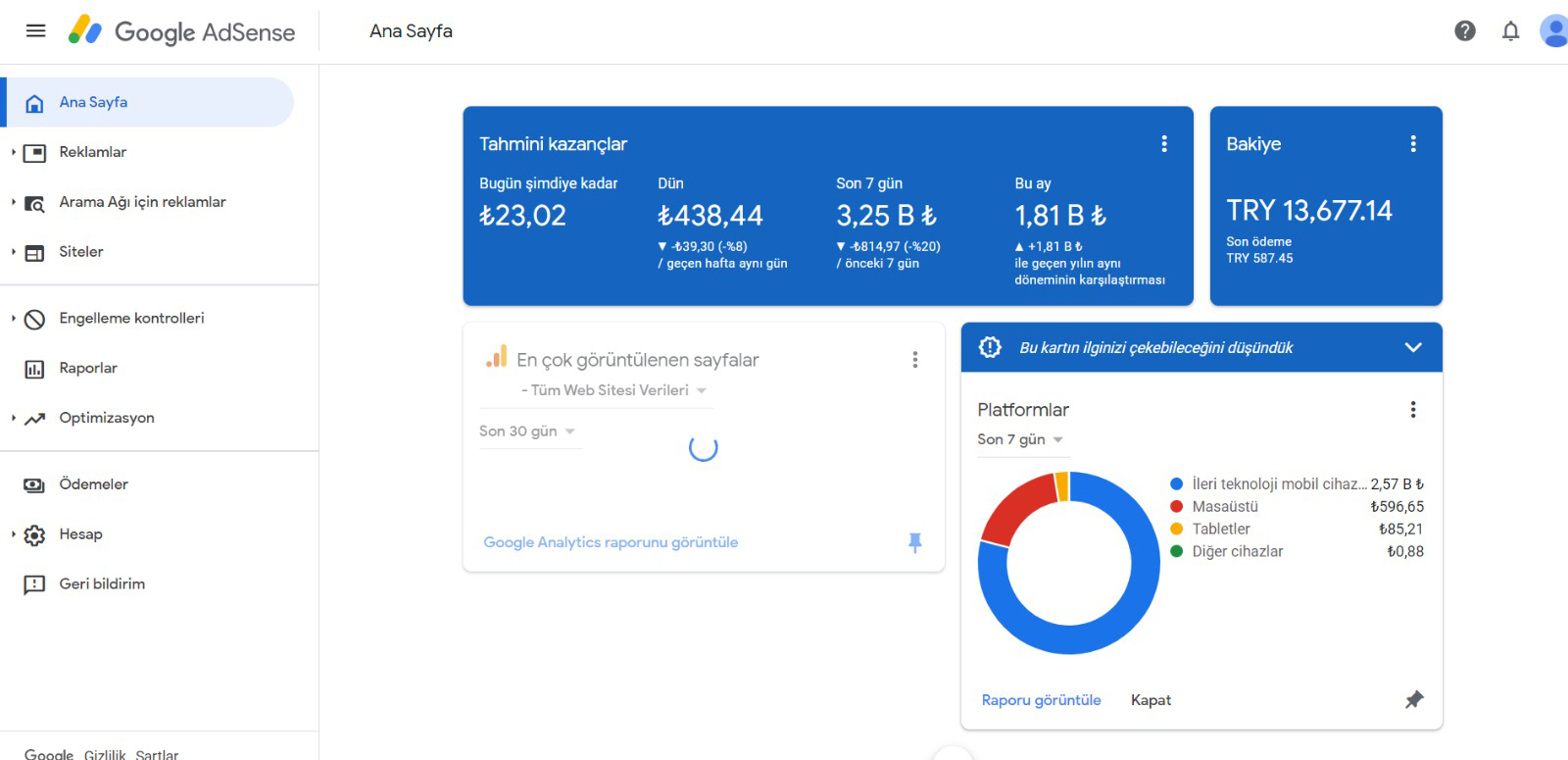Screen dimensions: 1568x760
Task: Click the yellow Tabletler donut segment
Action: tap(1061, 486)
